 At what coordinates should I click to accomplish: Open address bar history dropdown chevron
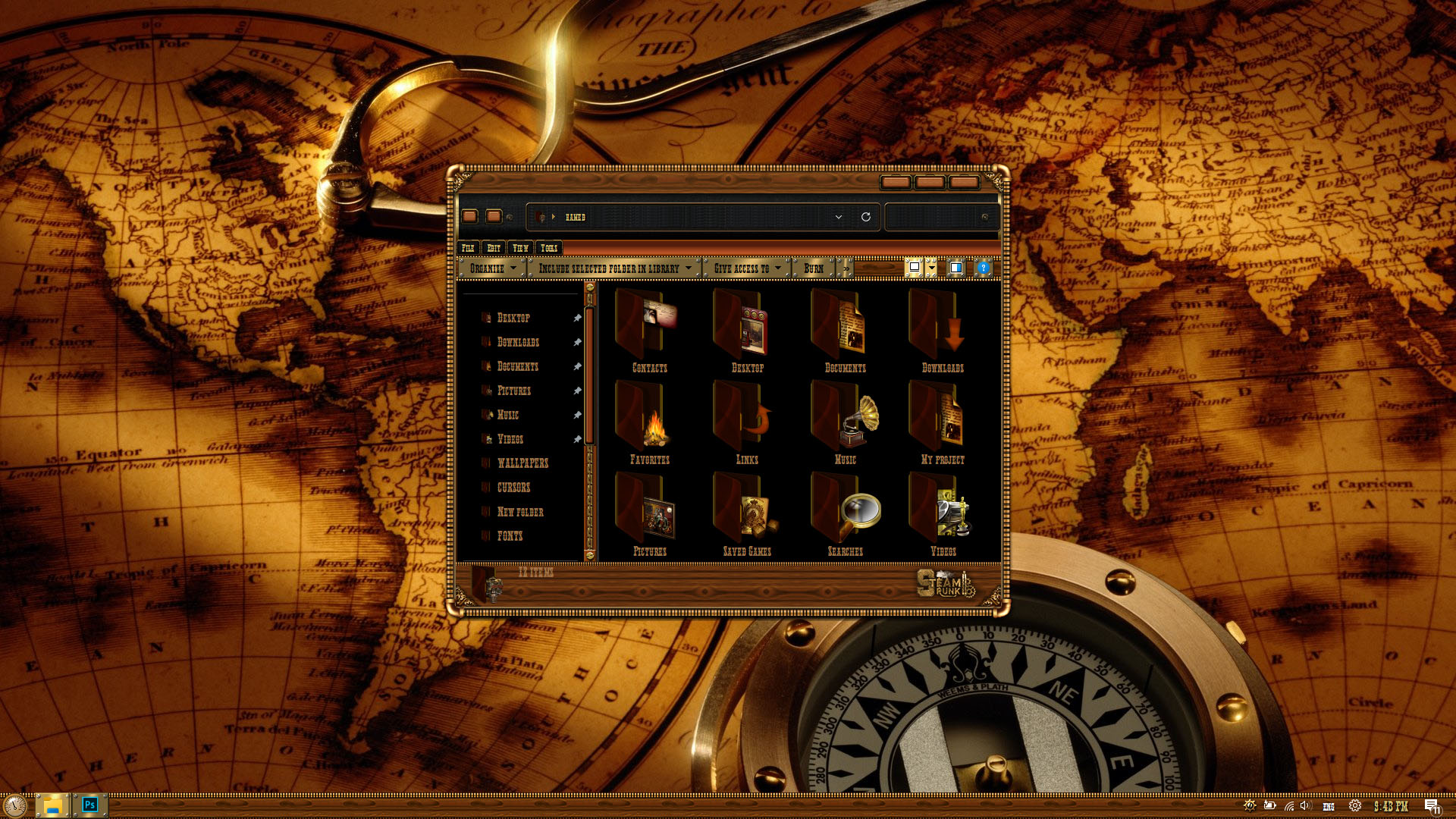click(x=838, y=217)
